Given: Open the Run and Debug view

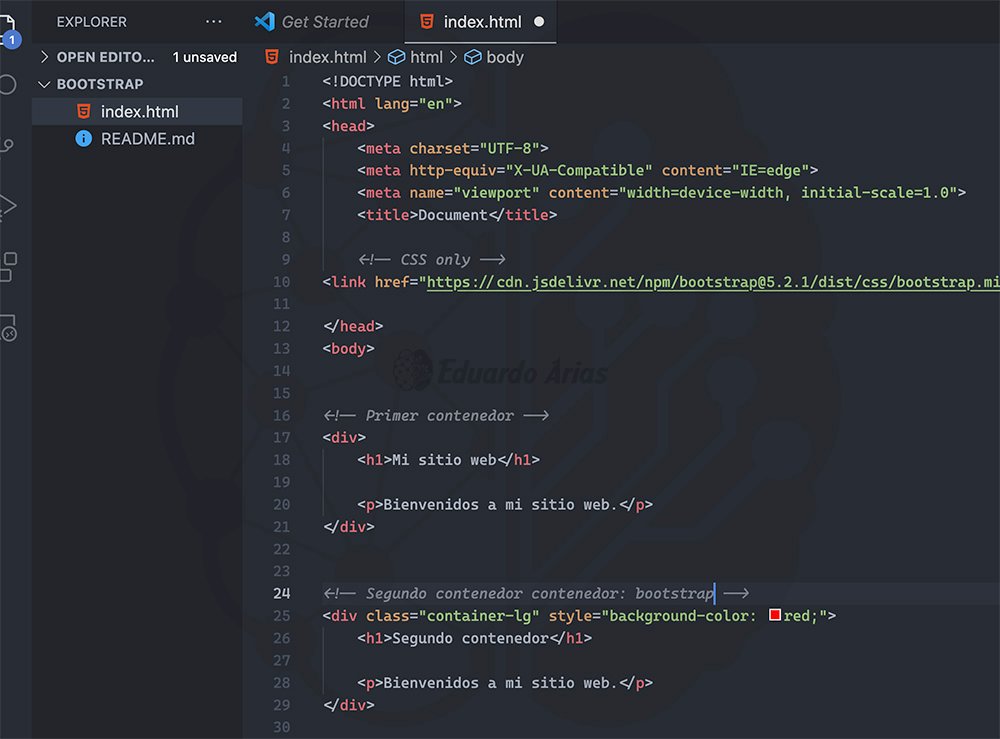Looking at the screenshot, I should click(7, 206).
